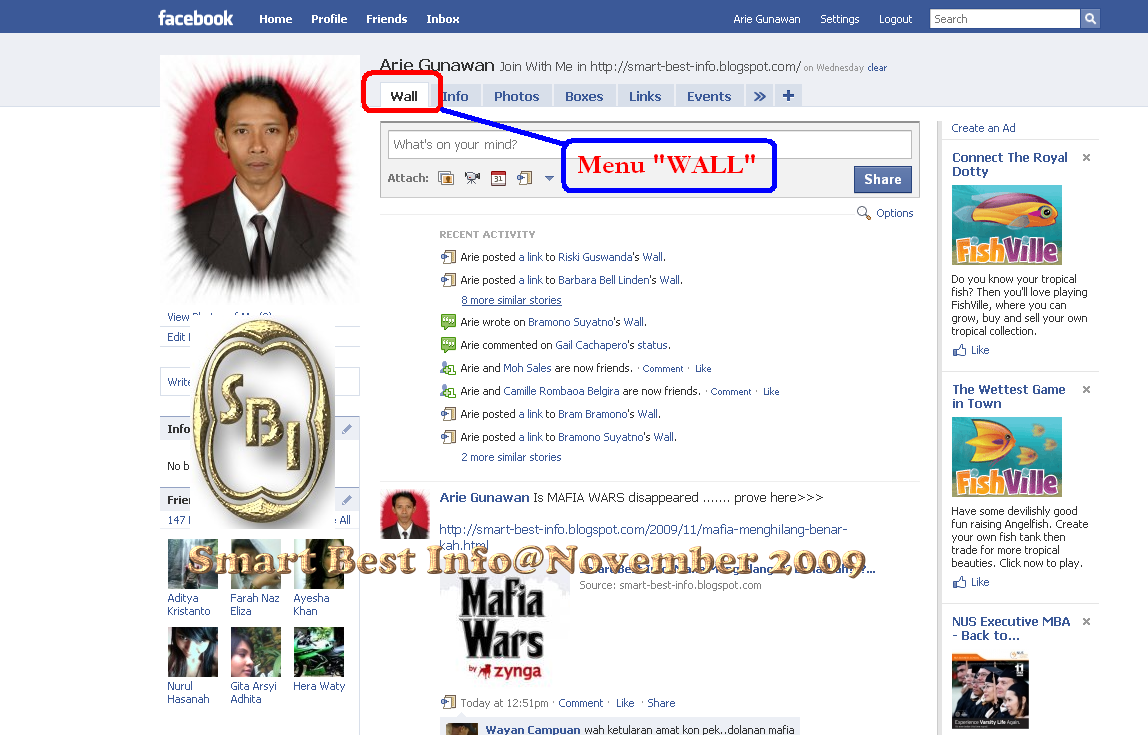Go to Home in top bar
The height and width of the screenshot is (735, 1148).
tap(275, 19)
